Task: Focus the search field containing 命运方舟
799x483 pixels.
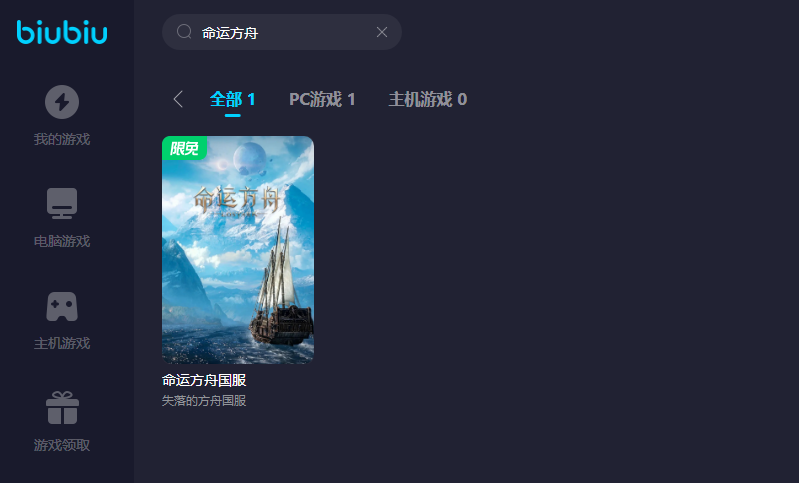Action: point(282,32)
